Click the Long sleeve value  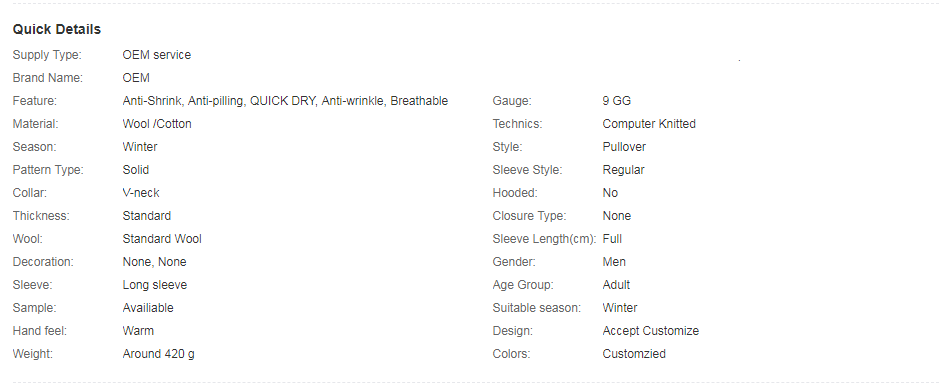coord(154,285)
